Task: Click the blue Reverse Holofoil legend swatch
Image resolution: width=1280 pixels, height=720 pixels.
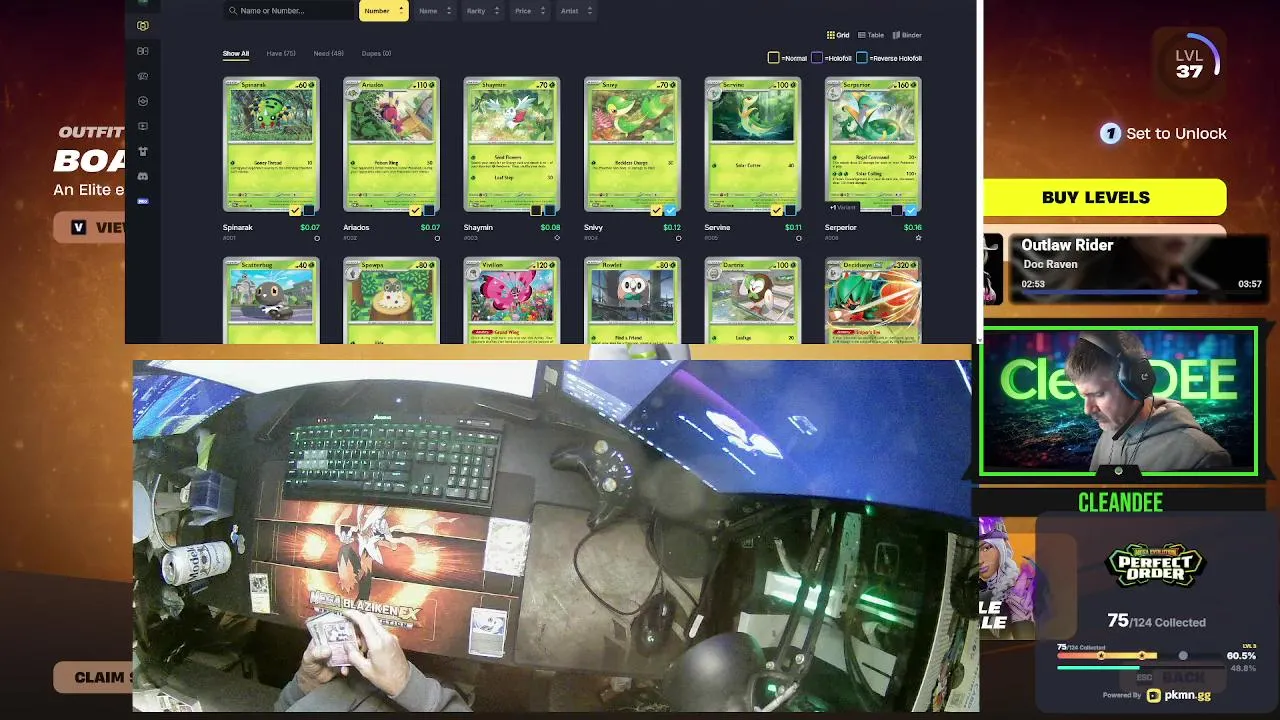Action: click(x=861, y=58)
